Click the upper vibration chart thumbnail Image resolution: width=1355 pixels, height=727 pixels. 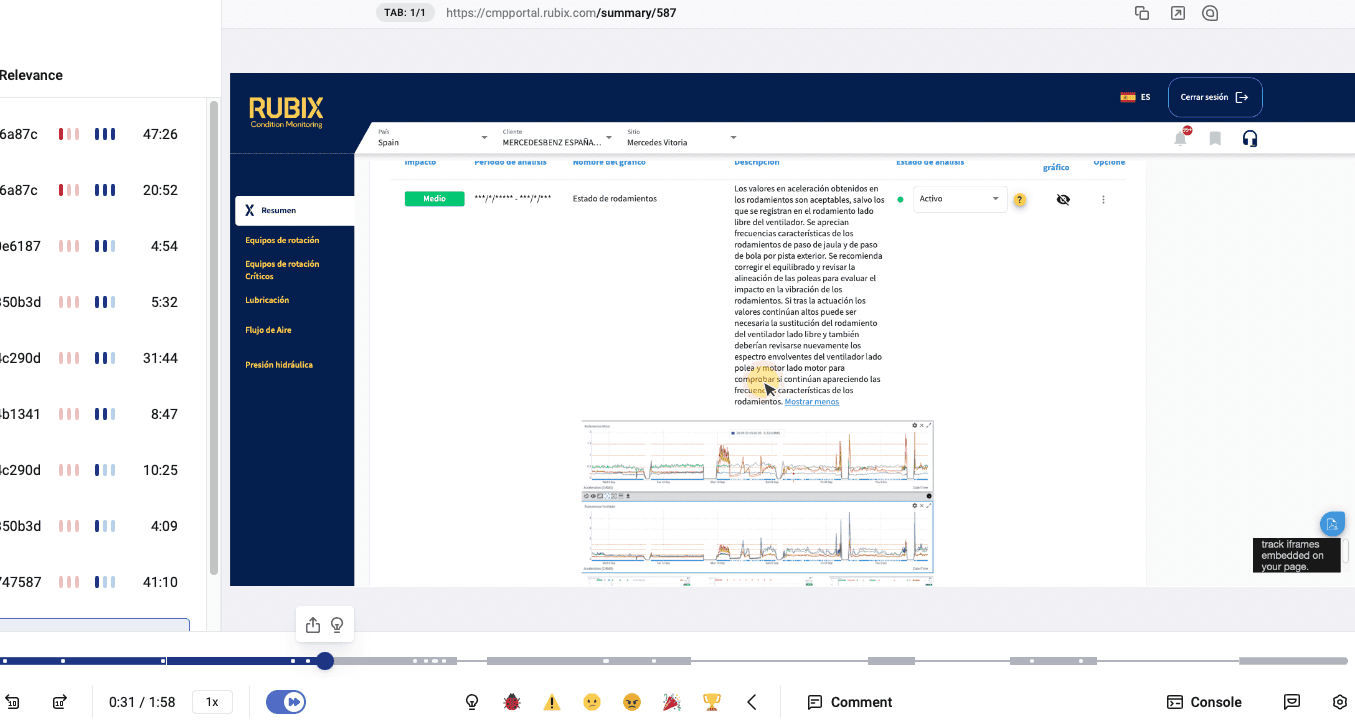757,456
